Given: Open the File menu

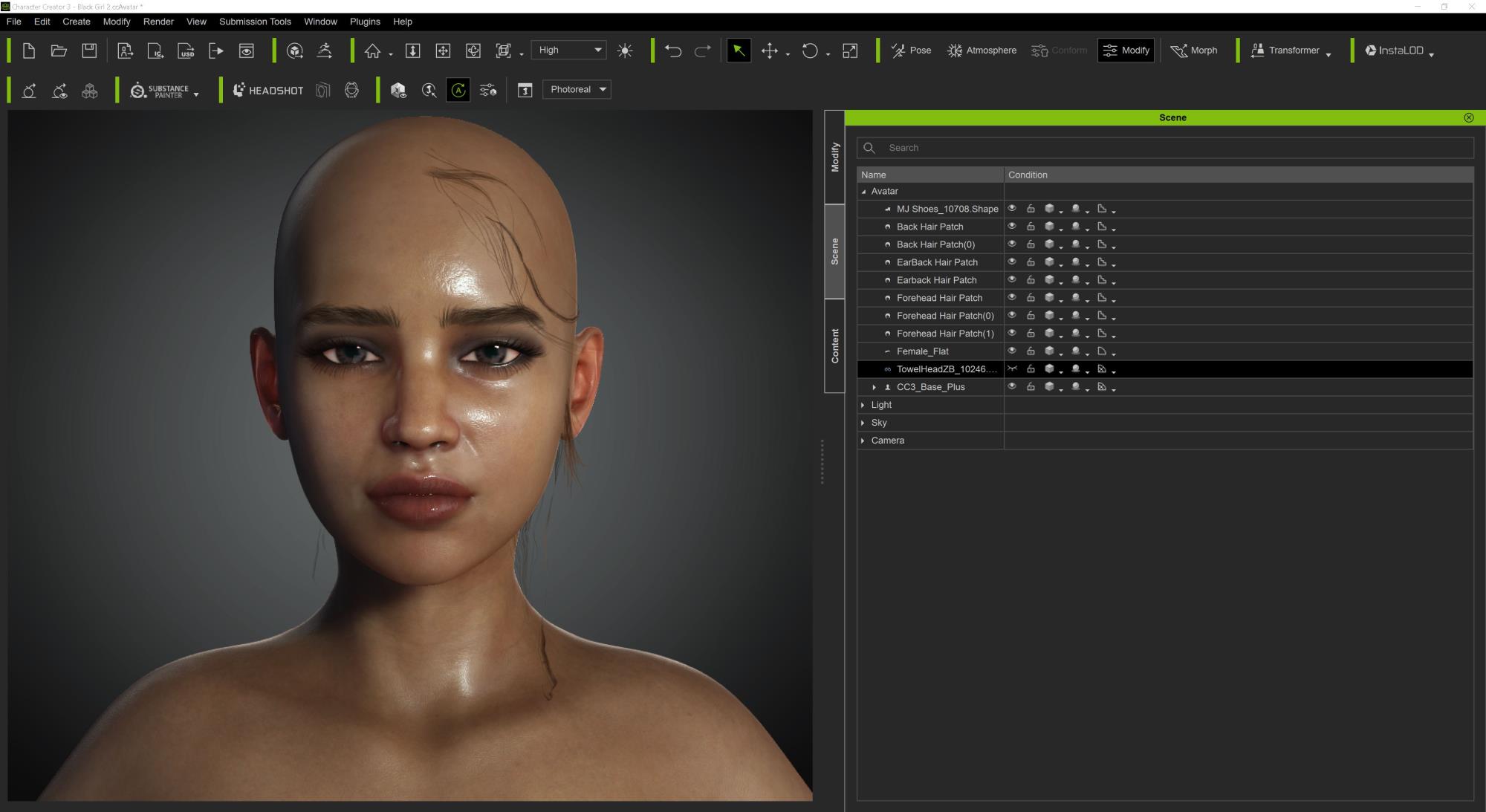Looking at the screenshot, I should coord(14,22).
